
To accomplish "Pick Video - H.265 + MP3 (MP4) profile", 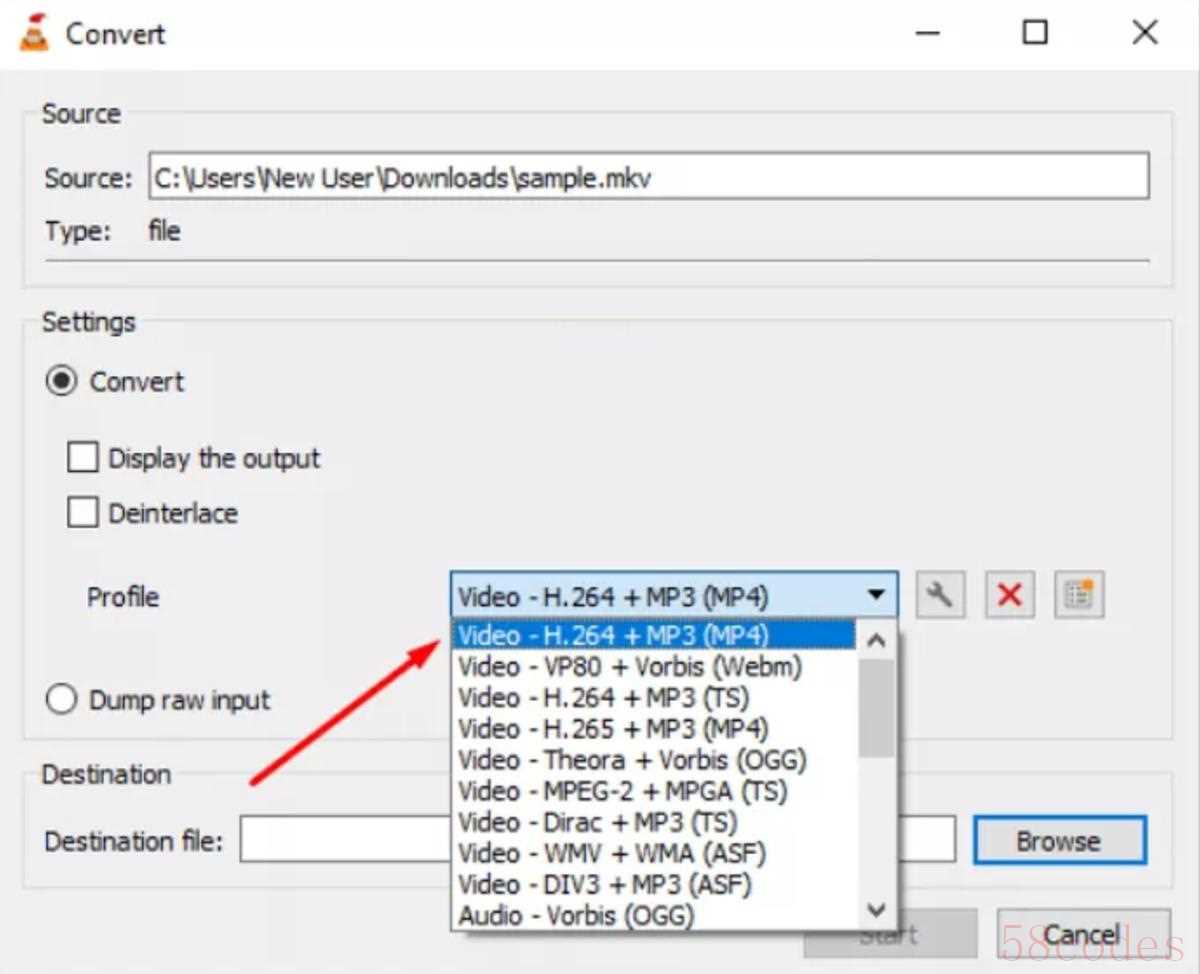I will pos(613,729).
